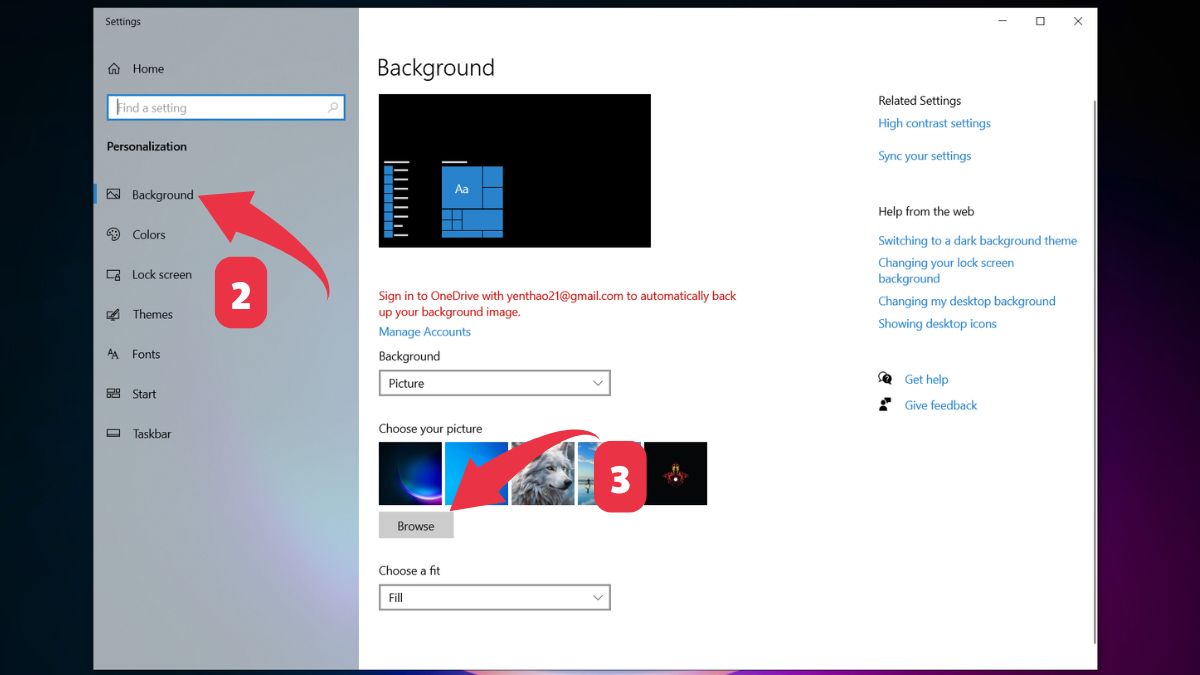Open the Choose a fit dropdown

pyautogui.click(x=494, y=597)
